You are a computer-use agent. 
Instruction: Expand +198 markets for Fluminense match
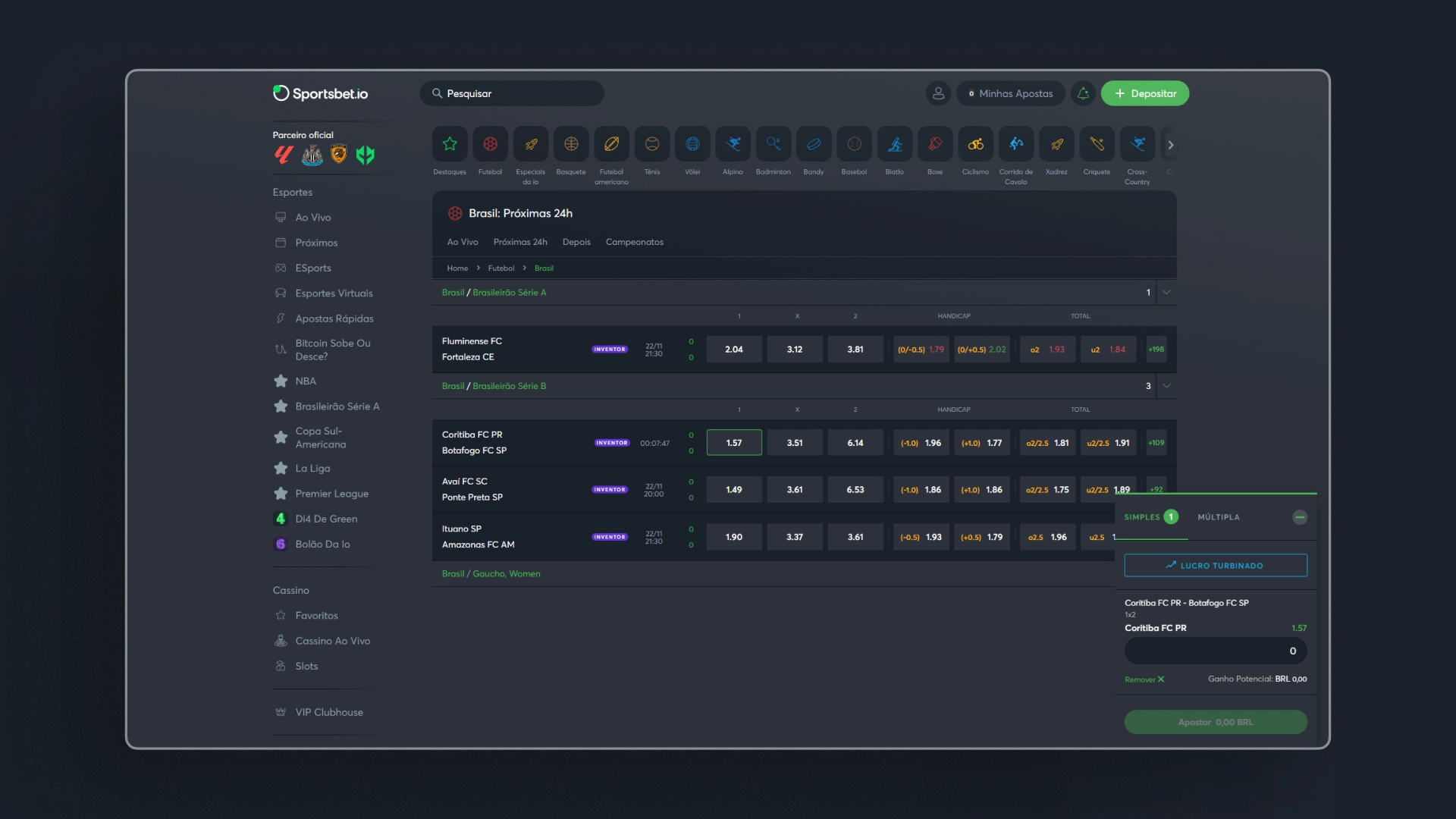[x=1156, y=350]
